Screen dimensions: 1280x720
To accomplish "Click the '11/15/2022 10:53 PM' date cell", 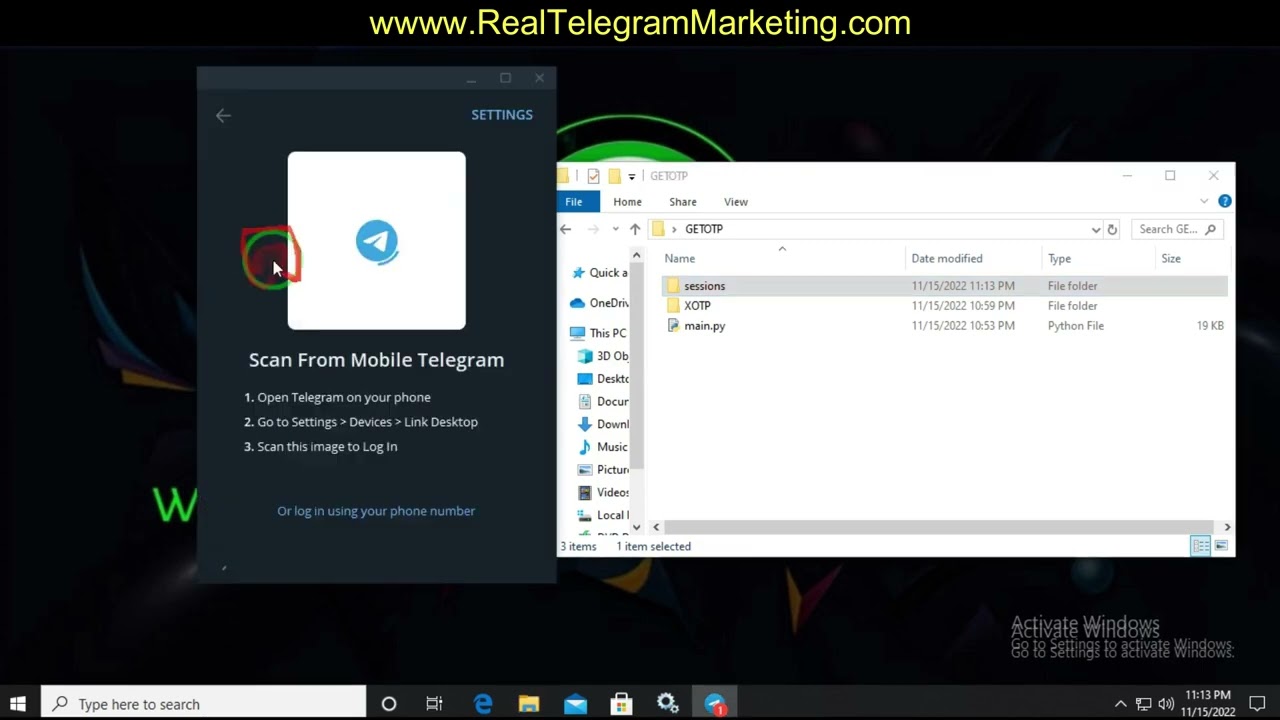I will (x=963, y=326).
